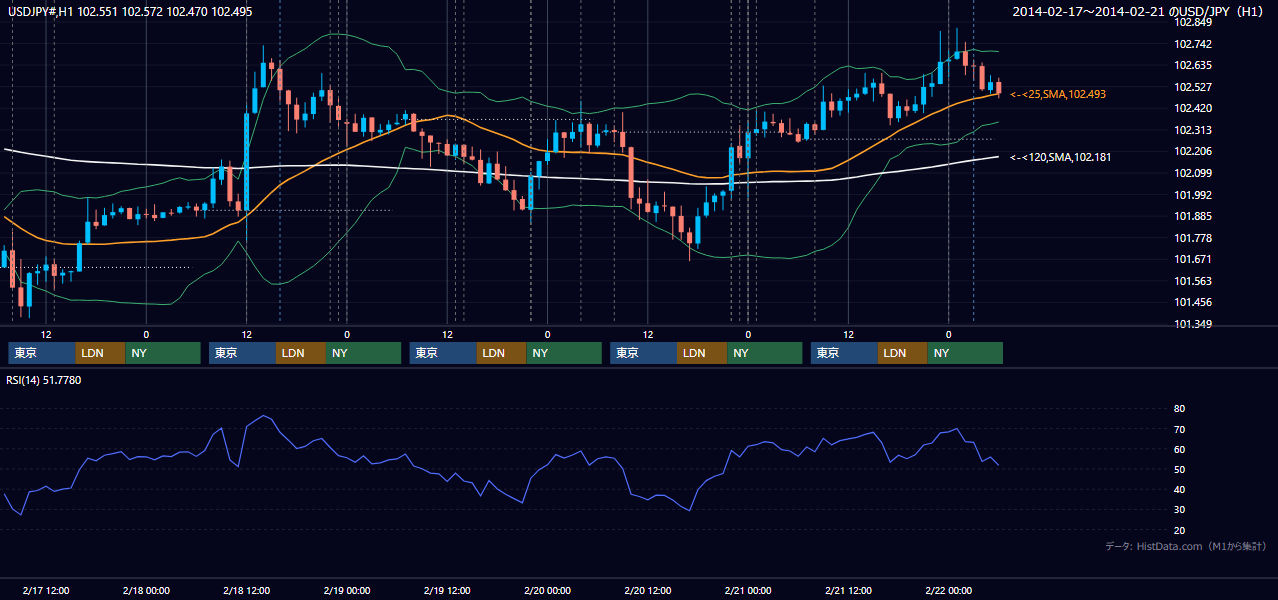This screenshot has height=600, width=1278.
Task: Click the 2/21 12:00 time axis label
Action: pos(848,591)
